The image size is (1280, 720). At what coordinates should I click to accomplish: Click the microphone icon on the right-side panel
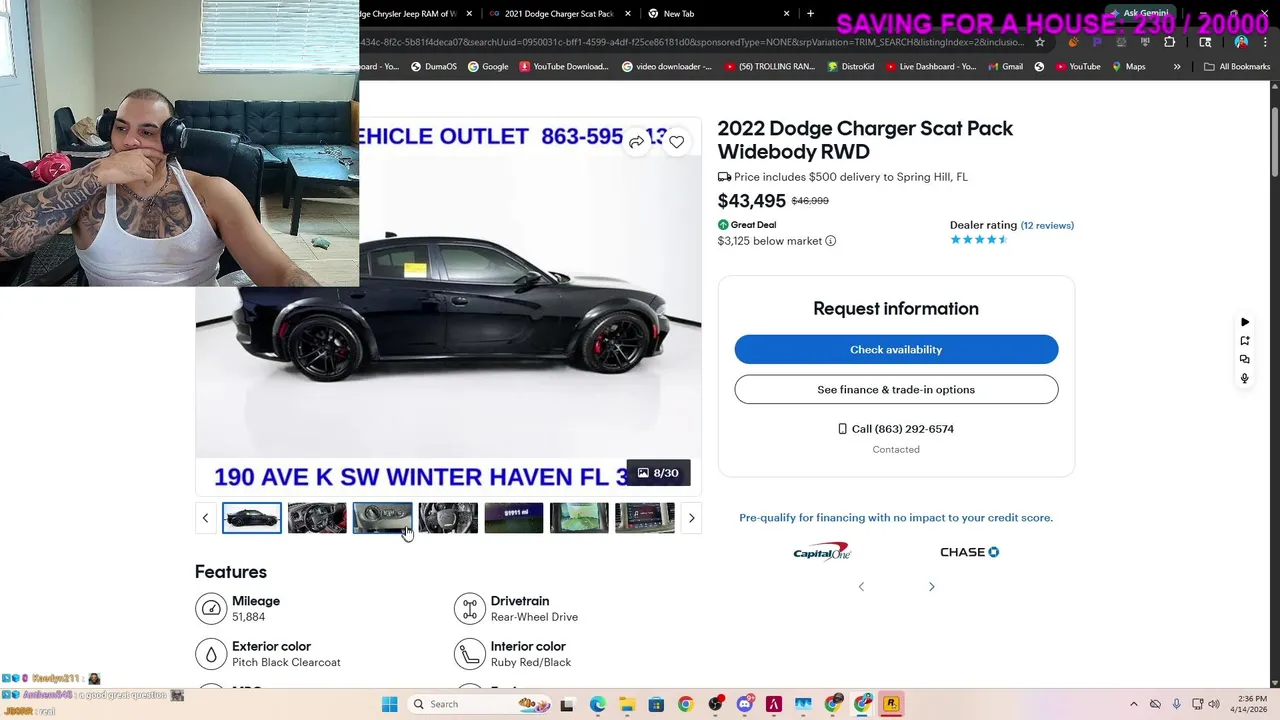tap(1245, 378)
